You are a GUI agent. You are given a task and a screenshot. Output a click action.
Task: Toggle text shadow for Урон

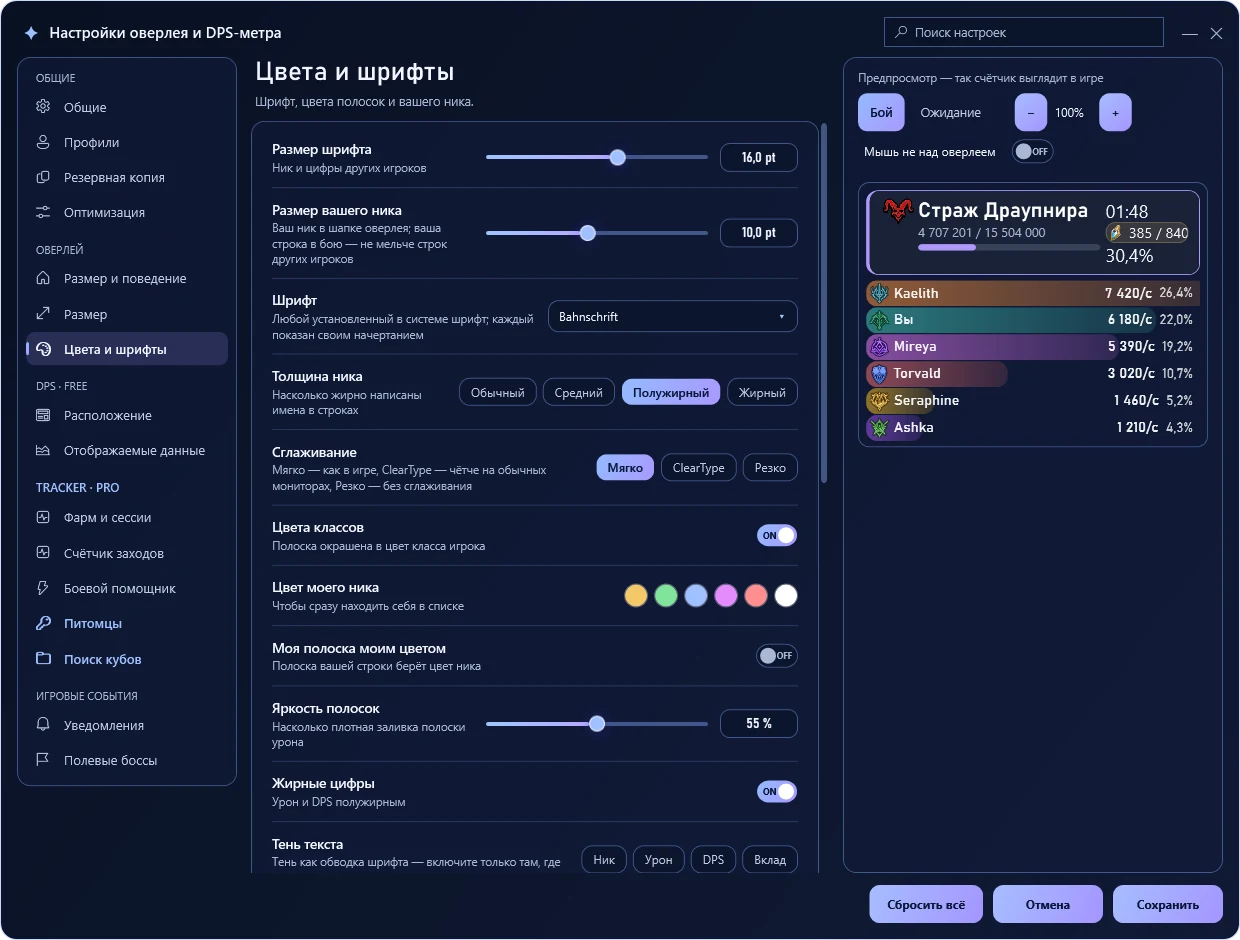point(659,859)
